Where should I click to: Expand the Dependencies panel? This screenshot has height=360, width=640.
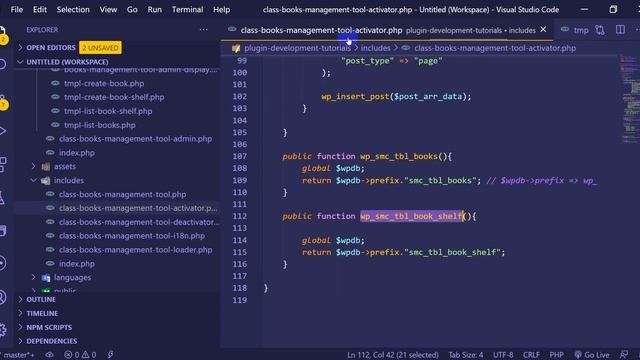tap(51, 341)
